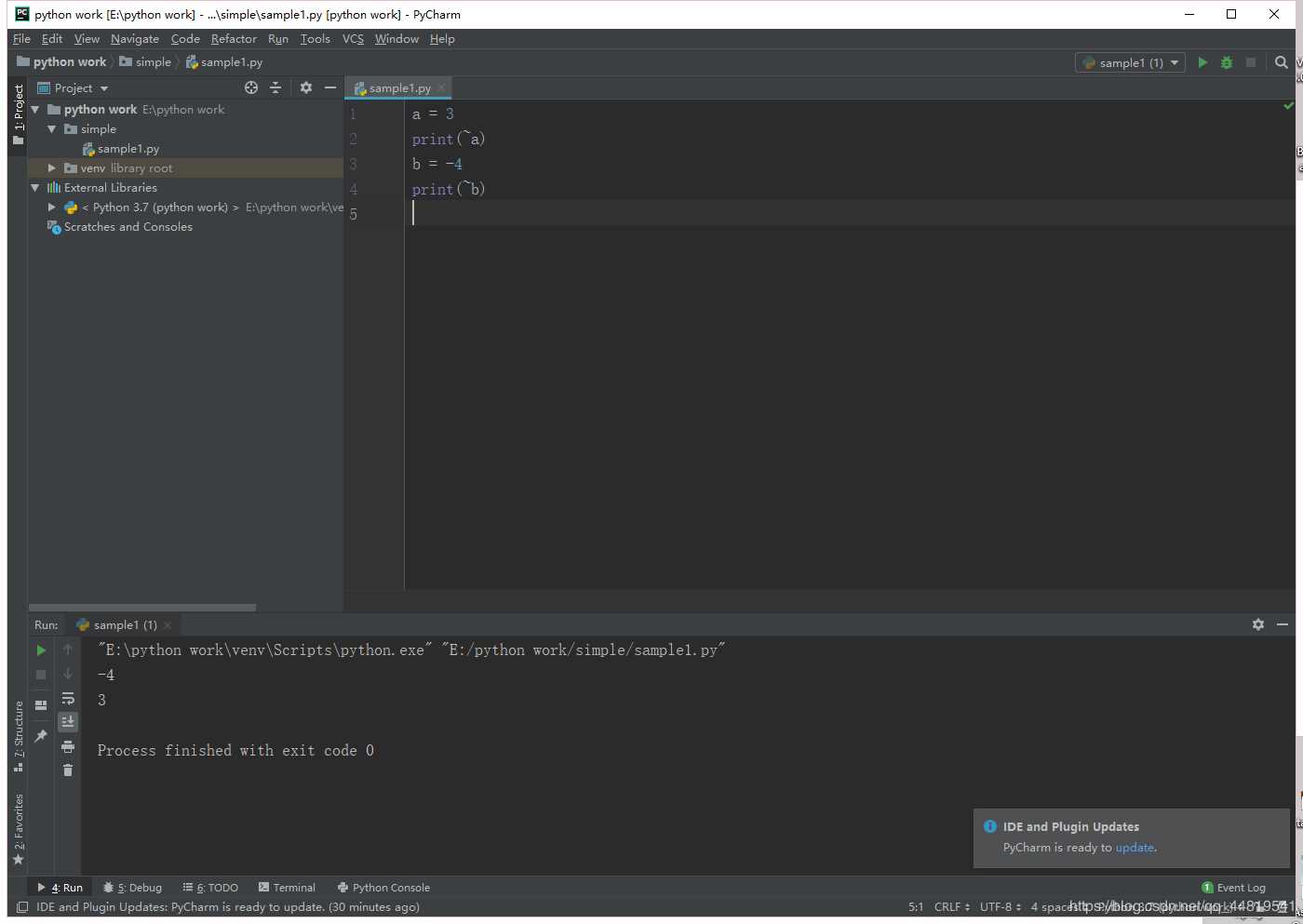This screenshot has width=1303, height=924.
Task: Print the Run console output
Action: pyautogui.click(x=68, y=746)
